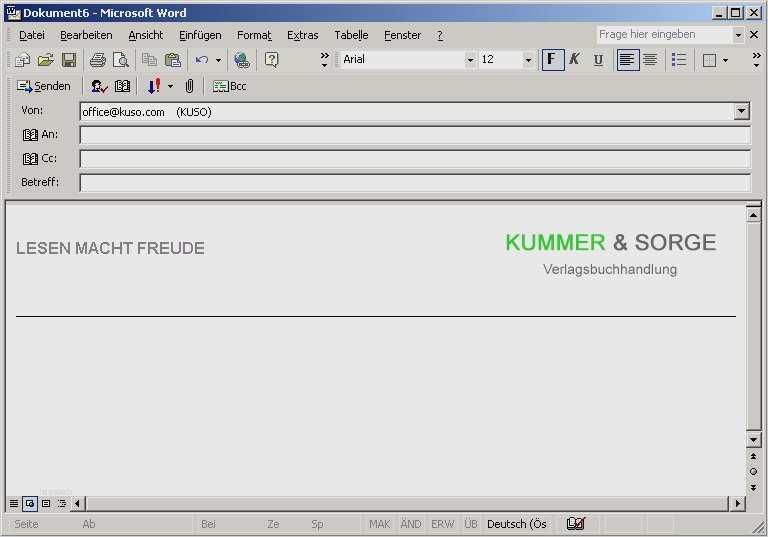Undo last action with arrow icon
The height and width of the screenshot is (537, 768).
[201, 60]
